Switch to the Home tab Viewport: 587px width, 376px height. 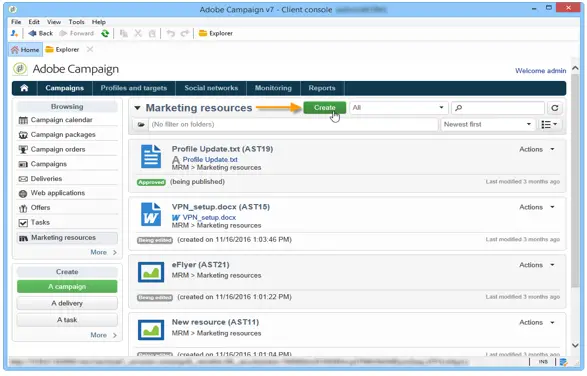click(x=25, y=49)
